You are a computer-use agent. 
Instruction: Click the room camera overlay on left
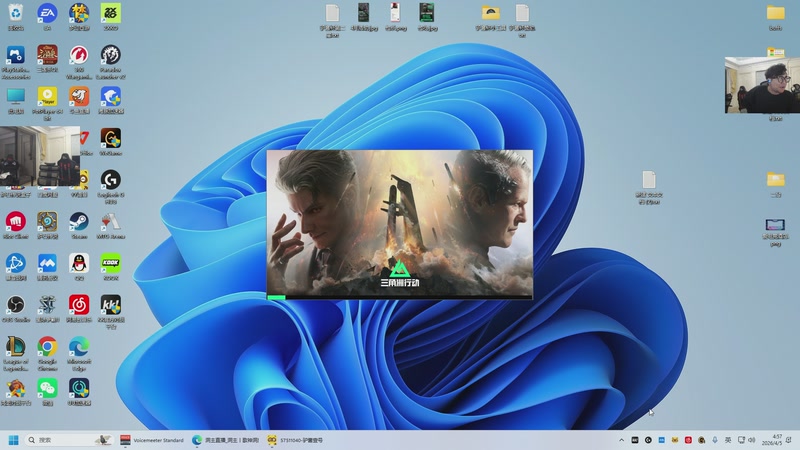click(40, 156)
